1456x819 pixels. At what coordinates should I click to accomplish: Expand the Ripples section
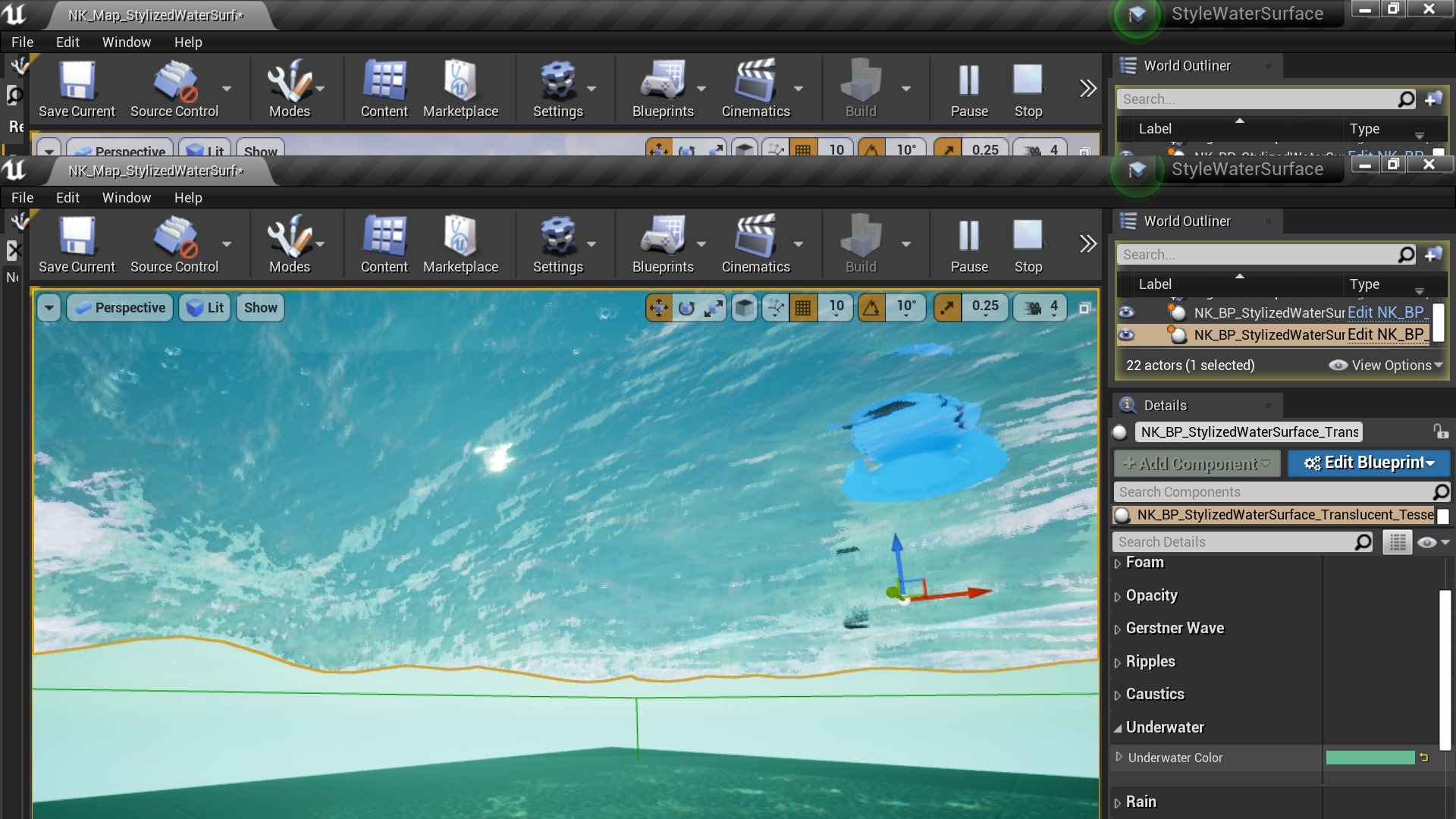[x=1118, y=663]
